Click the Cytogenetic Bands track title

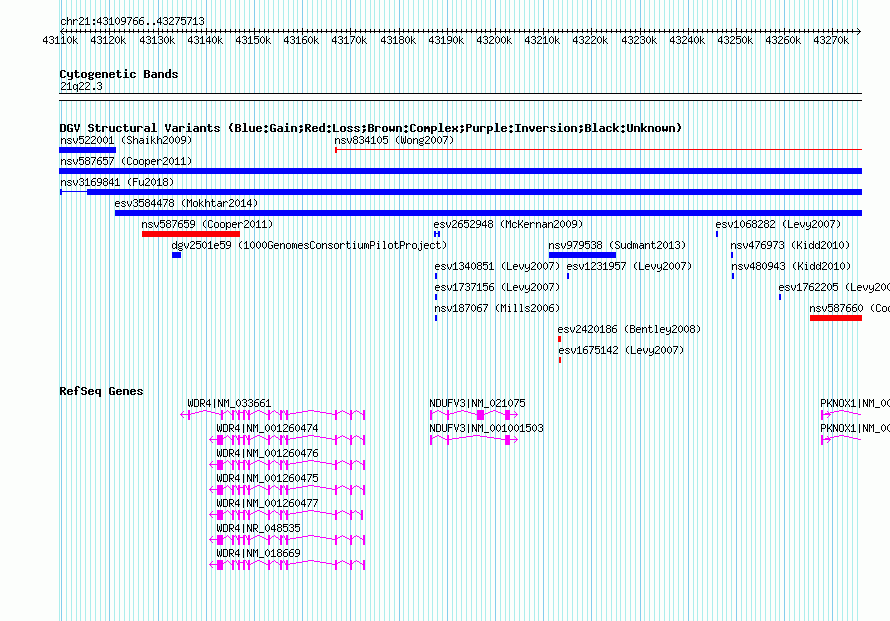[x=119, y=74]
